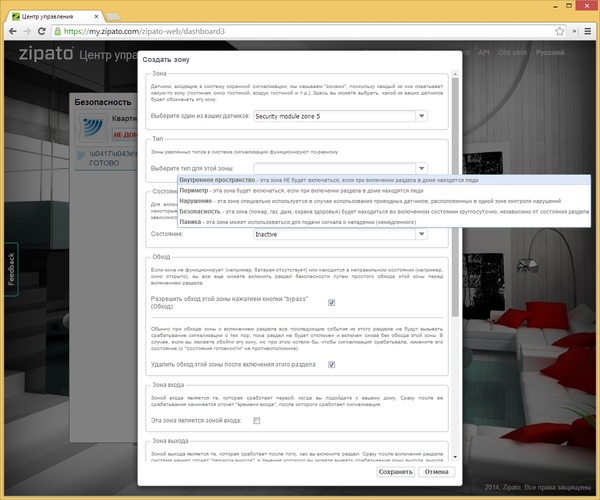This screenshot has height=500, width=600.
Task: Choose Безопасность zone type option
Action: 384,211
